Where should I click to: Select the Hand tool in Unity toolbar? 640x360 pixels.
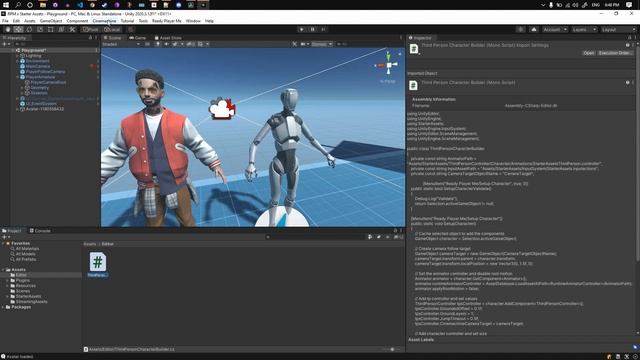8,29
